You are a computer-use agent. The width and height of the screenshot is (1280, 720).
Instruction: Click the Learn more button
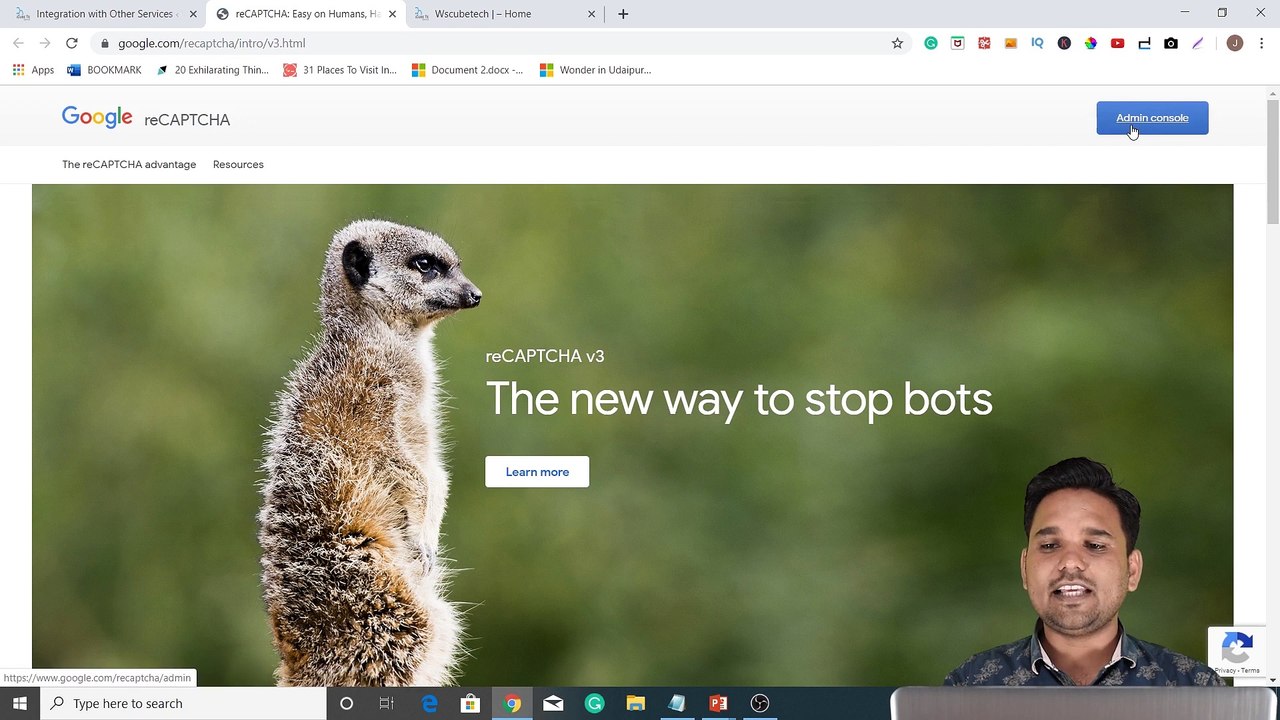(537, 472)
